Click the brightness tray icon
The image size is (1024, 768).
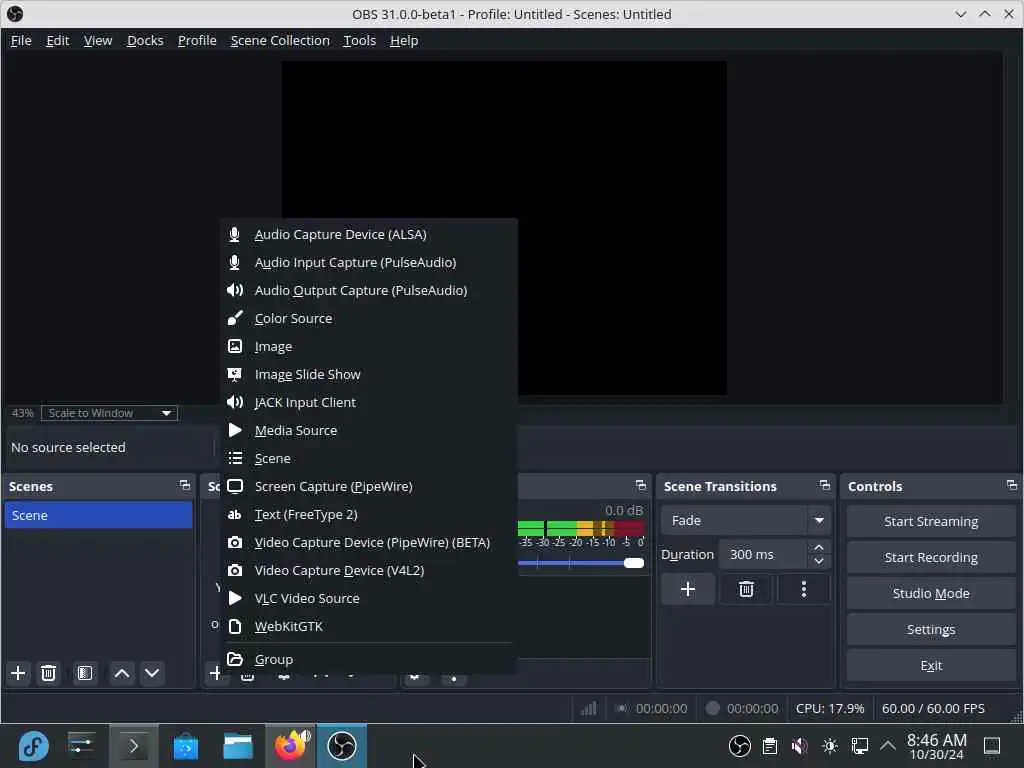829,746
